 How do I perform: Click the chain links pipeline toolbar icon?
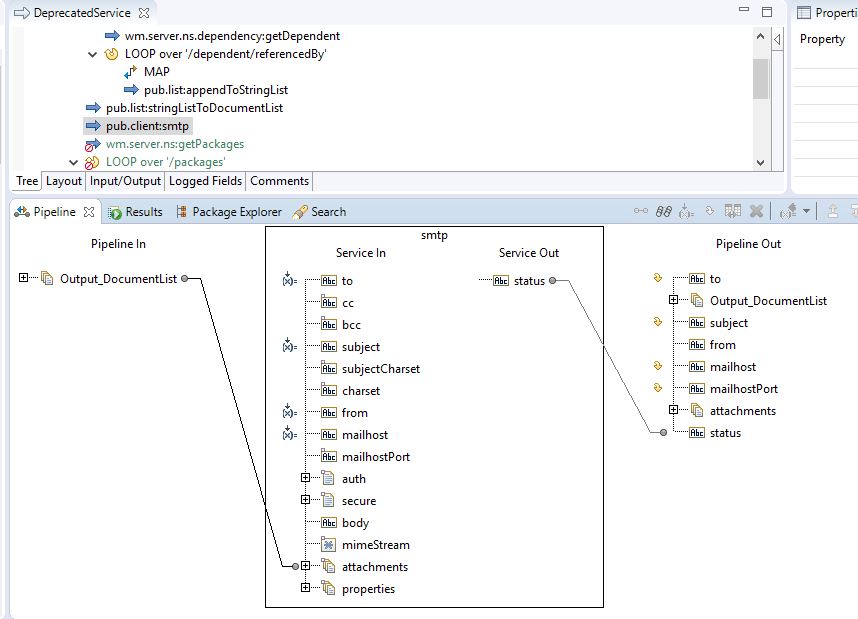[x=664, y=211]
